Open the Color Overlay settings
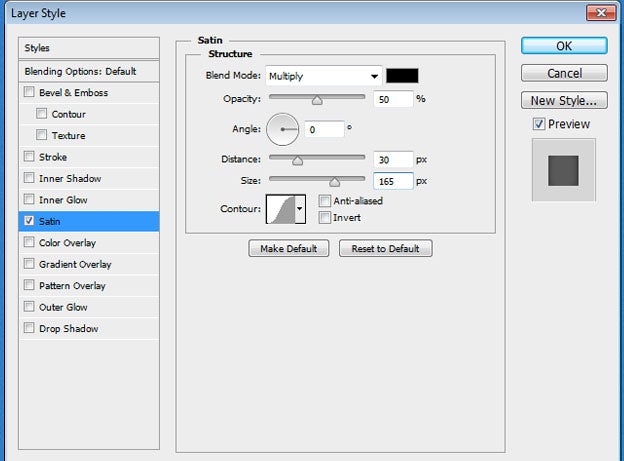The width and height of the screenshot is (624, 461). (67, 243)
